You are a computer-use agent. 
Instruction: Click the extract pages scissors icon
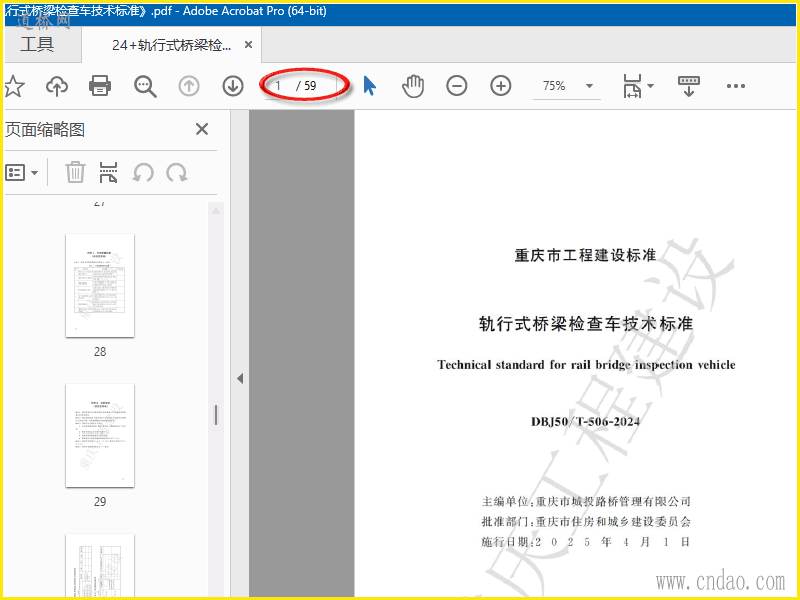108,172
